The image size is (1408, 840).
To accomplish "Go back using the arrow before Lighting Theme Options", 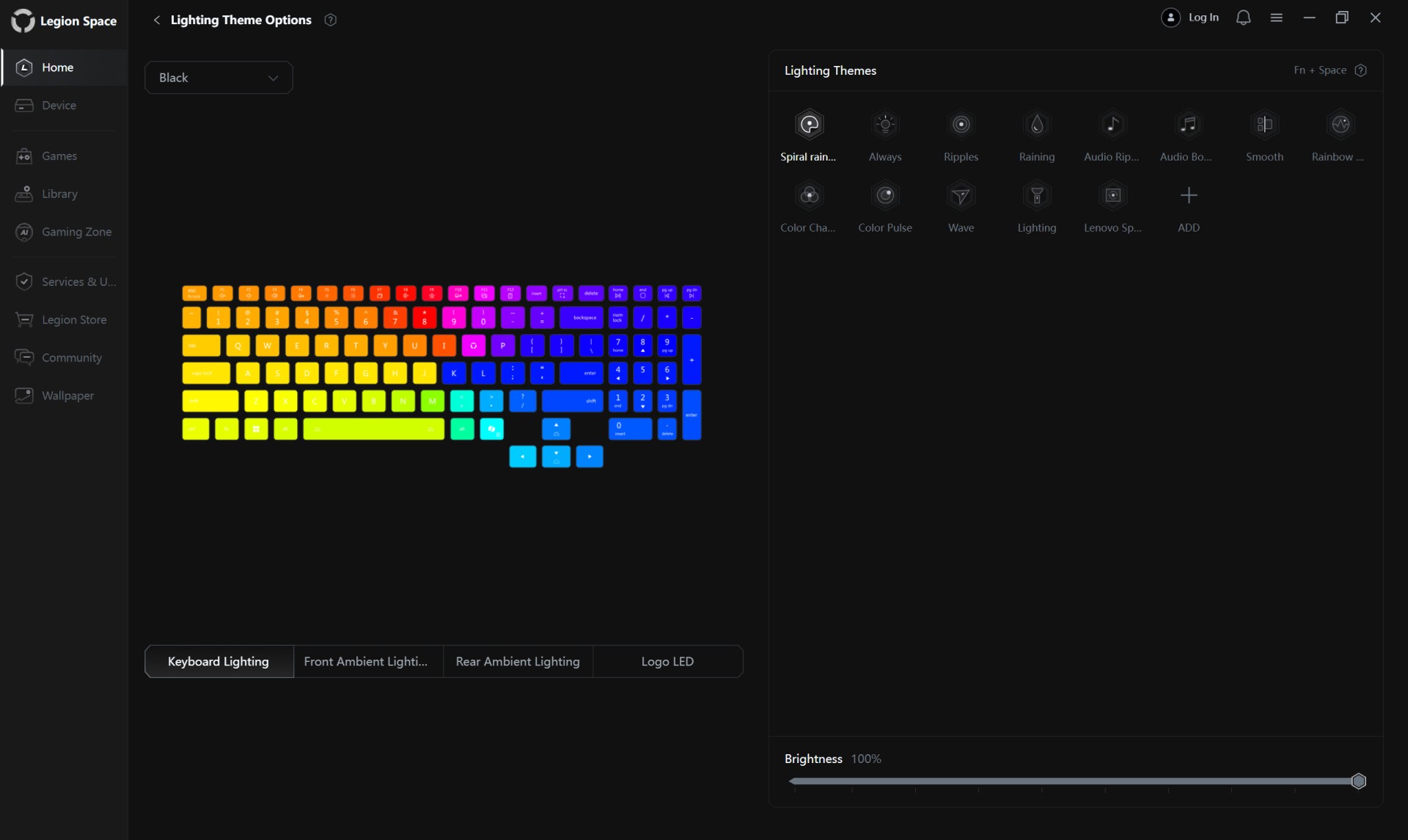I will click(156, 20).
